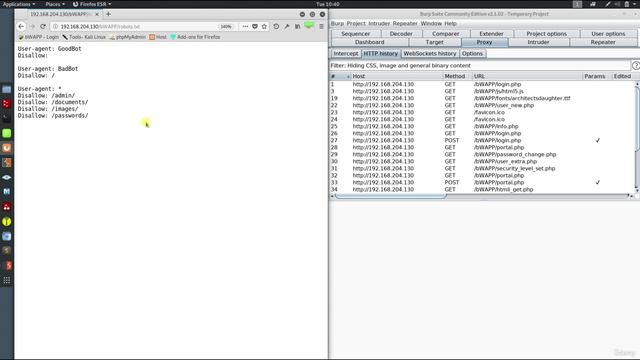Close the 192.168.204.130 browser tab
The image size is (640, 360).
97,14
